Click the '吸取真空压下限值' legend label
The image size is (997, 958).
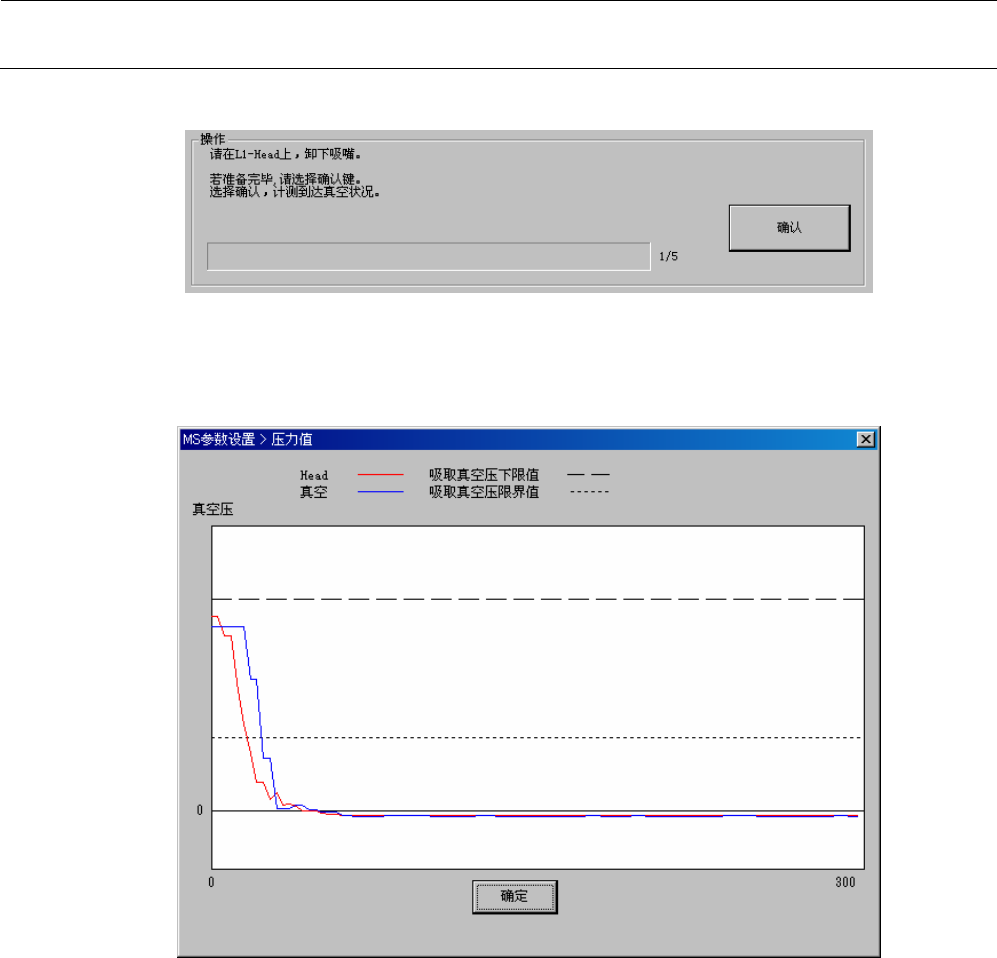click(x=483, y=475)
